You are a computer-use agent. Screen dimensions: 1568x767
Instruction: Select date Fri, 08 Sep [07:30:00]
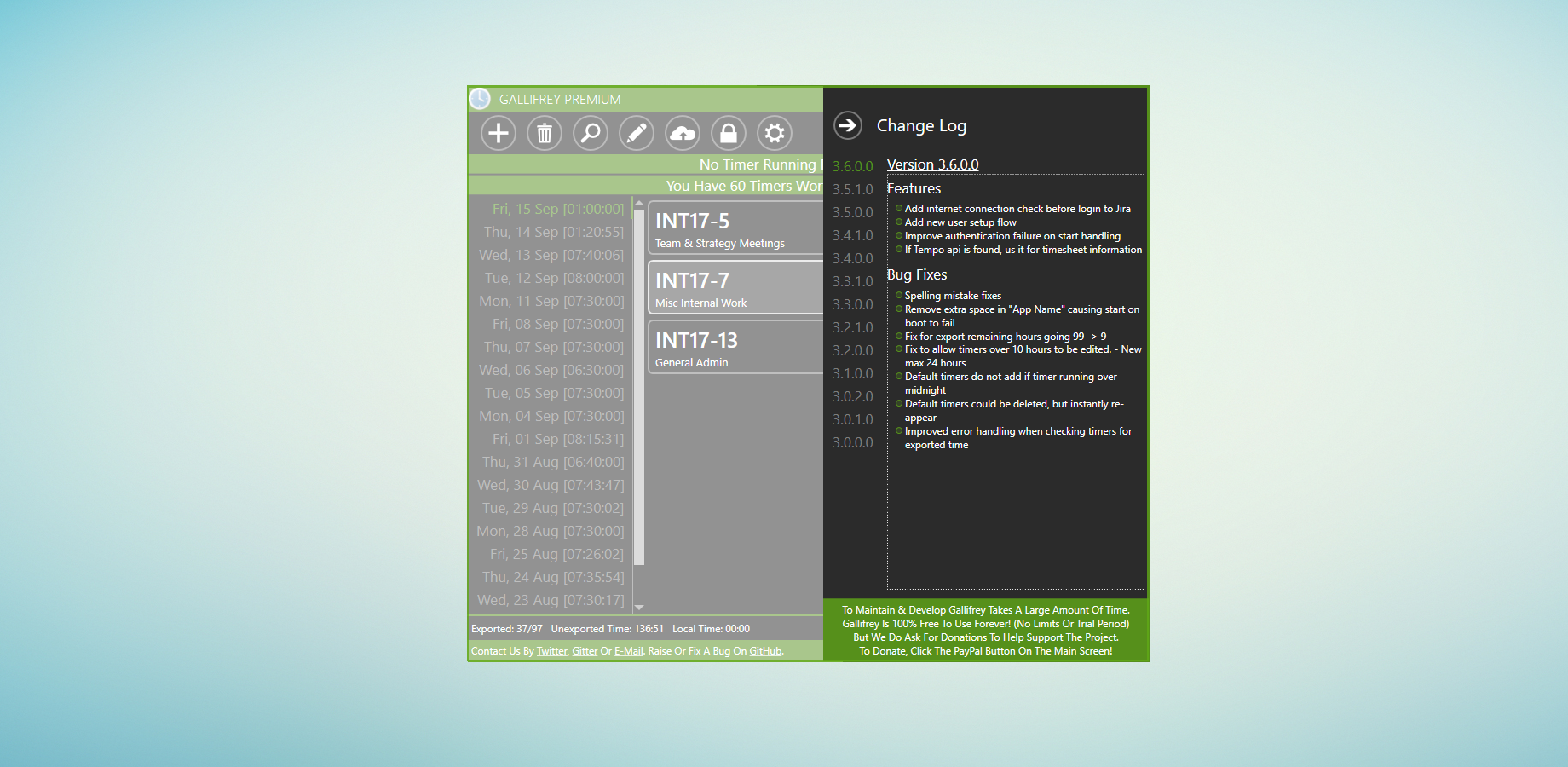point(557,324)
